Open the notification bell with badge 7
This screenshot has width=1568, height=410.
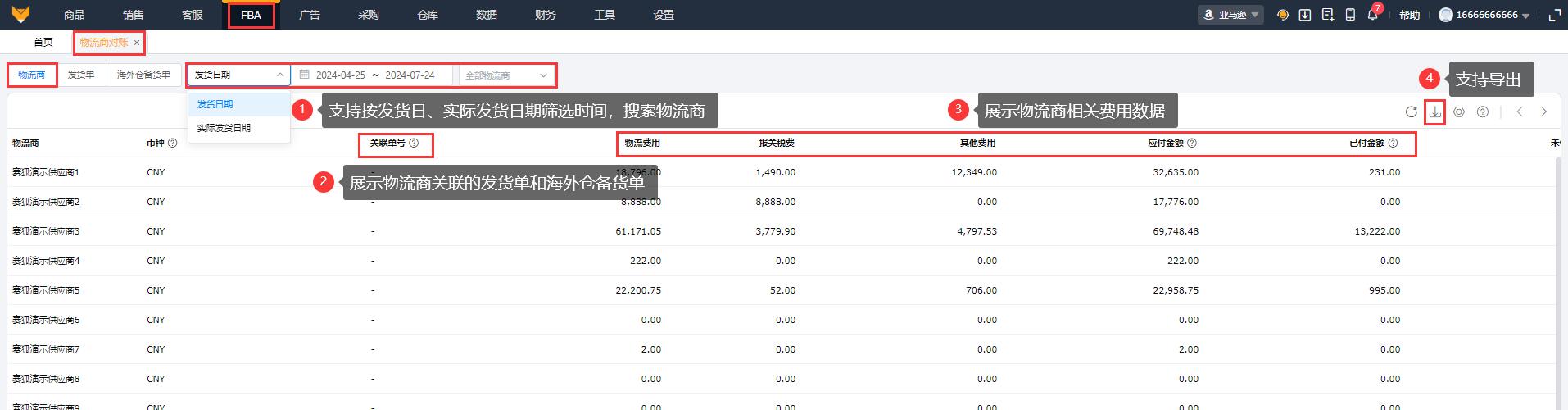pyautogui.click(x=1373, y=15)
